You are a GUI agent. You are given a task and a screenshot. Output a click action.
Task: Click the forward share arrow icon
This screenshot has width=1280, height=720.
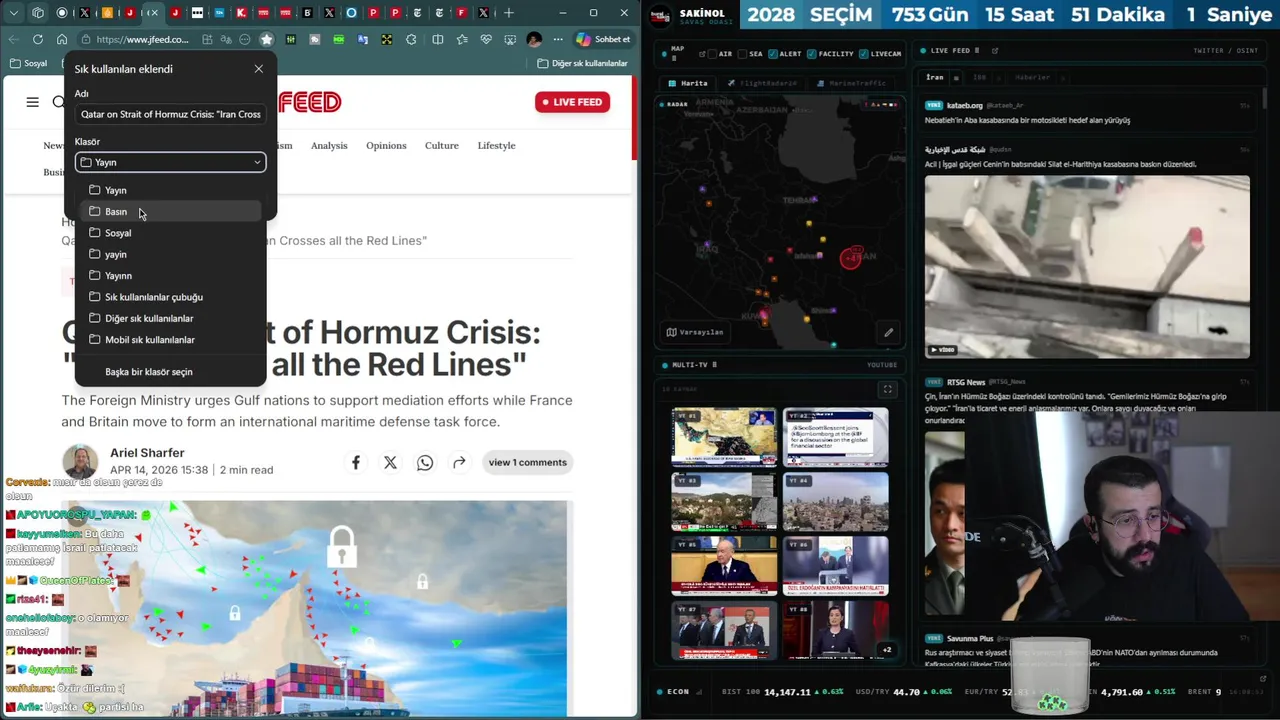pyautogui.click(x=459, y=462)
